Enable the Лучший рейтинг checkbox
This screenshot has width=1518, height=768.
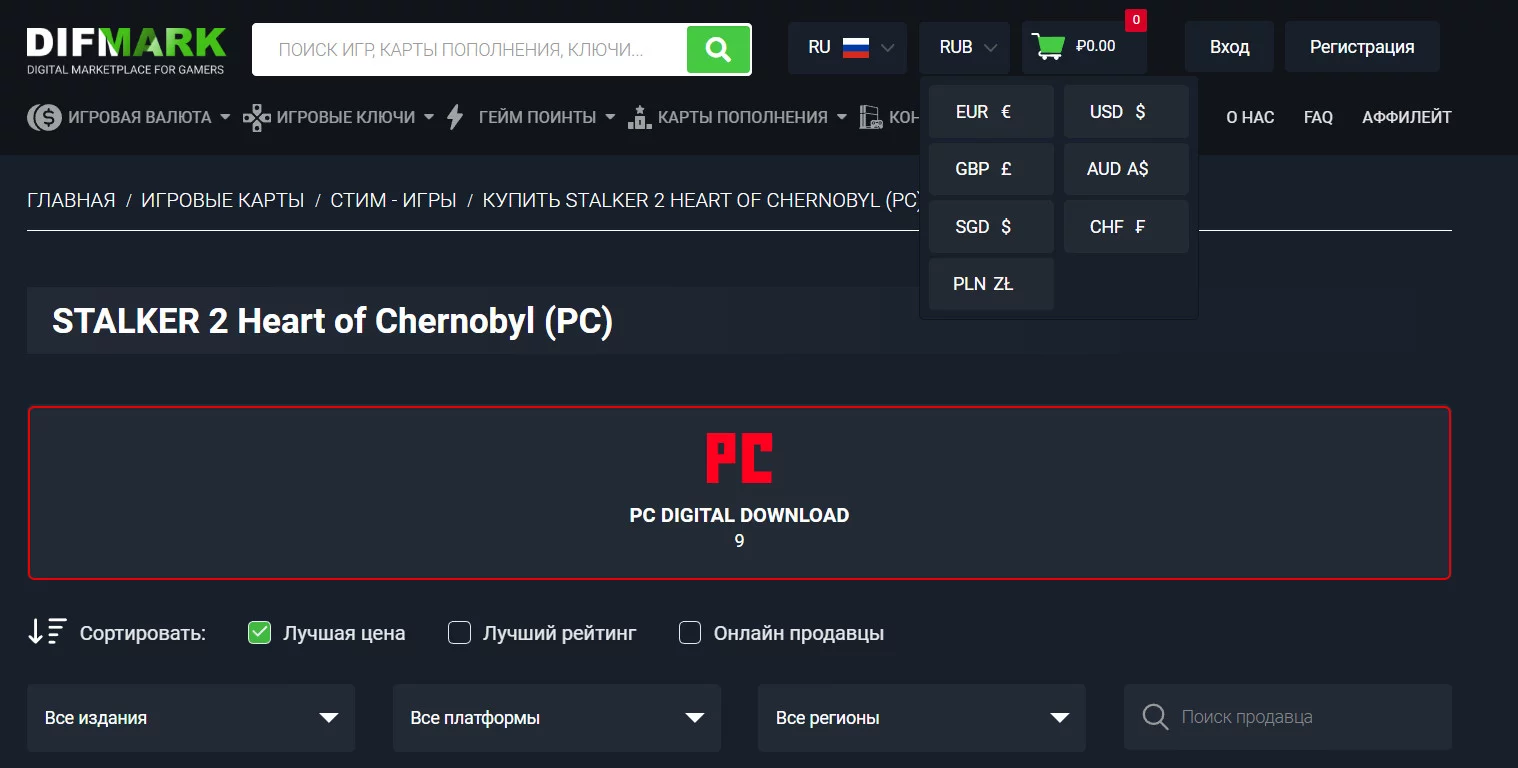459,633
